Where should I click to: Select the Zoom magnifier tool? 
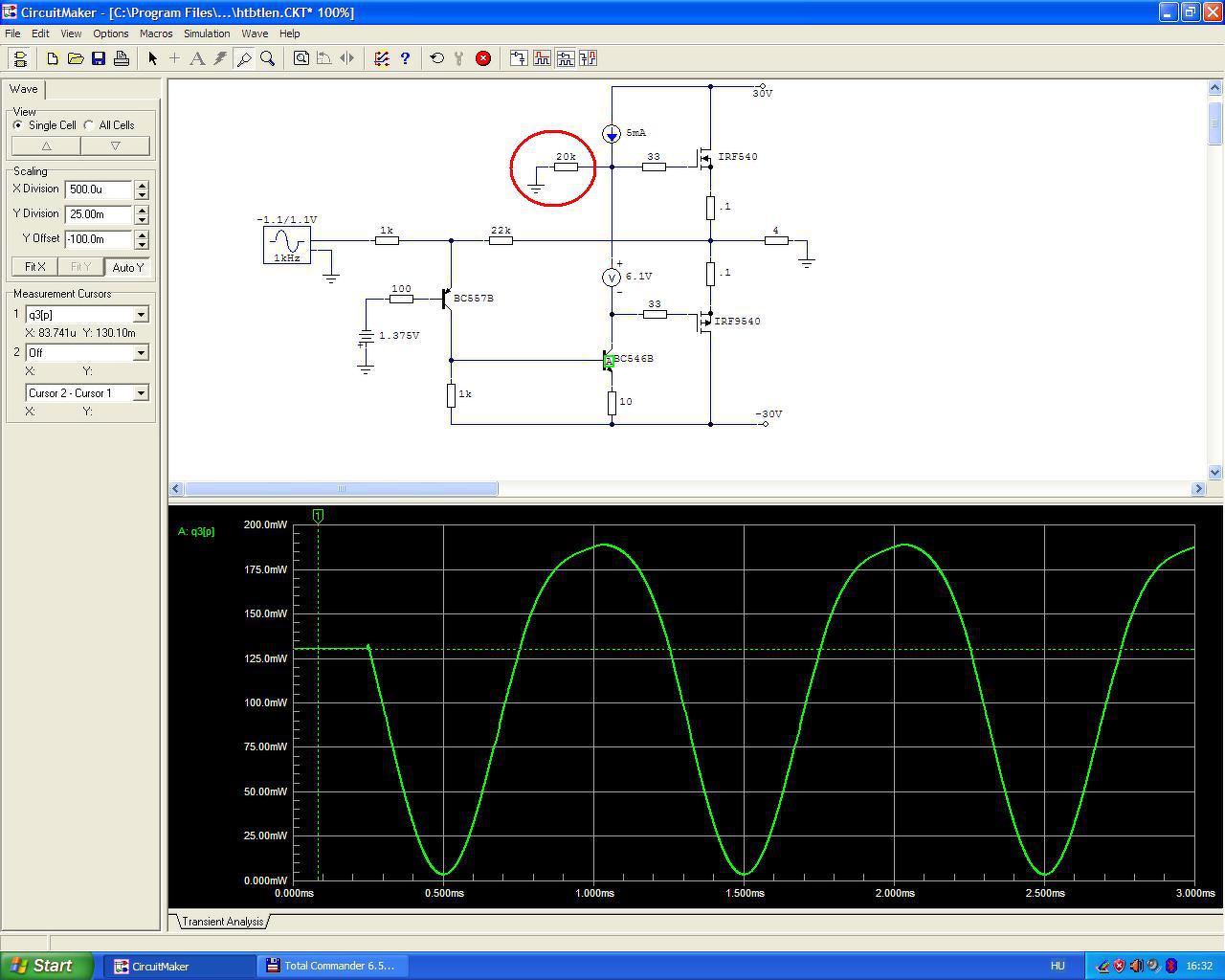268,58
